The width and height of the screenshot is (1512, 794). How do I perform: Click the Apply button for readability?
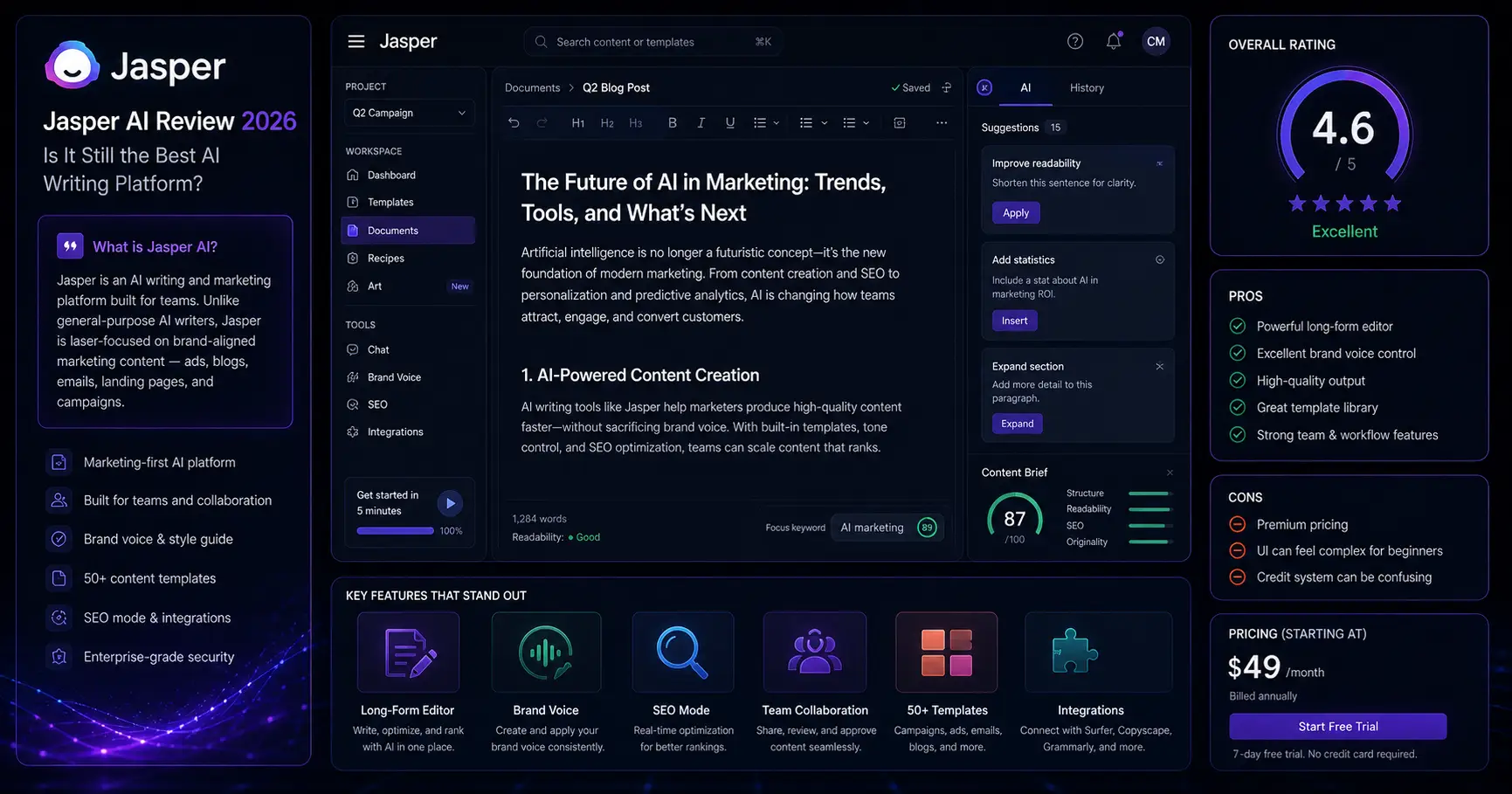tap(1016, 213)
